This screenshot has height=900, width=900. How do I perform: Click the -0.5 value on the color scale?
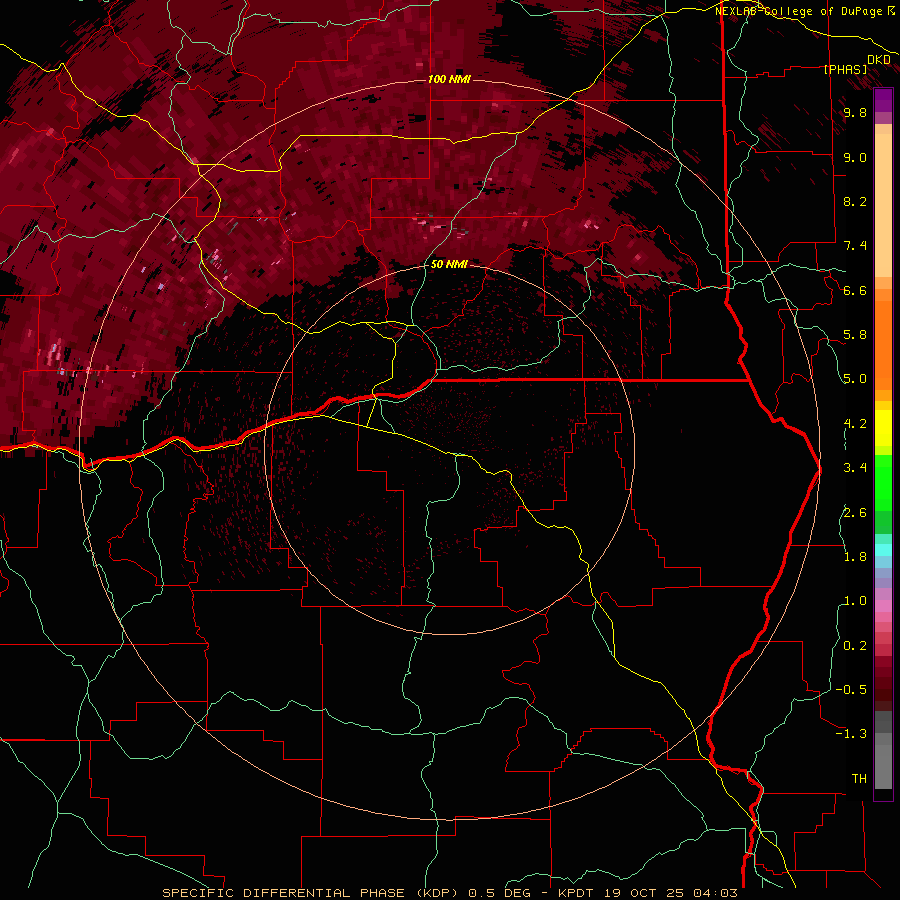coord(851,690)
